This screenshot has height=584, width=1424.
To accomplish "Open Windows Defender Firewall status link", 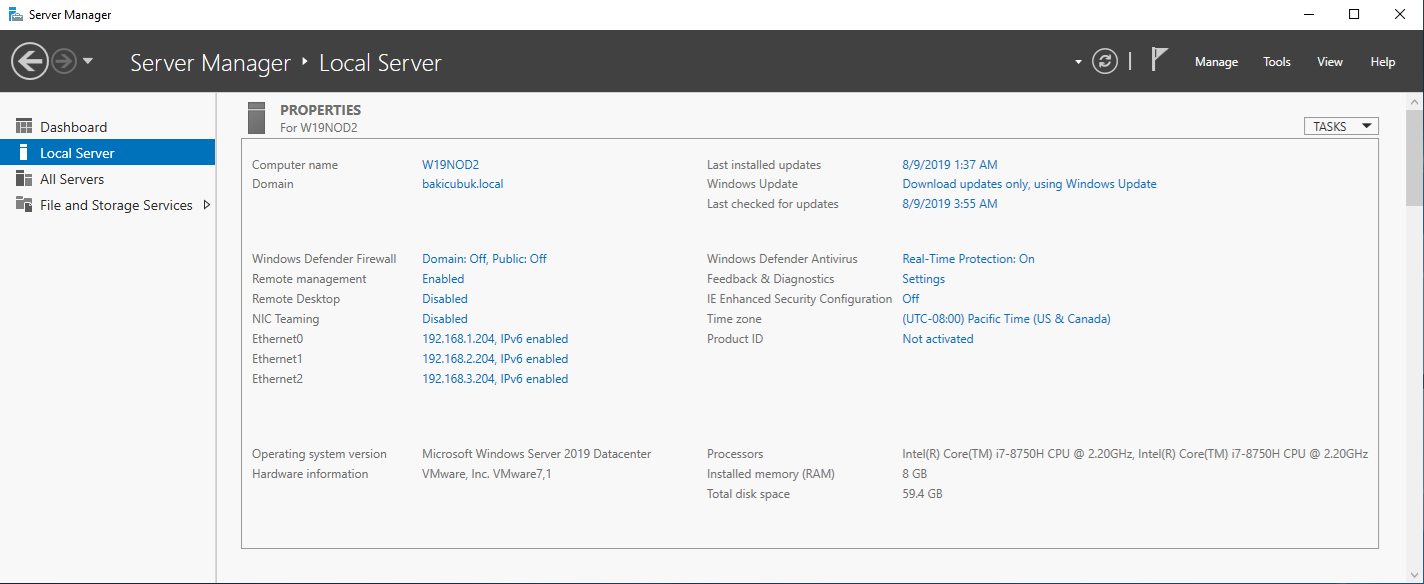I will coord(484,259).
